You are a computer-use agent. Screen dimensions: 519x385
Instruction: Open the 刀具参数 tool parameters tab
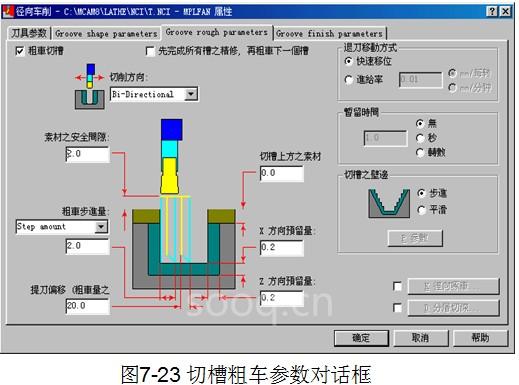tap(29, 33)
